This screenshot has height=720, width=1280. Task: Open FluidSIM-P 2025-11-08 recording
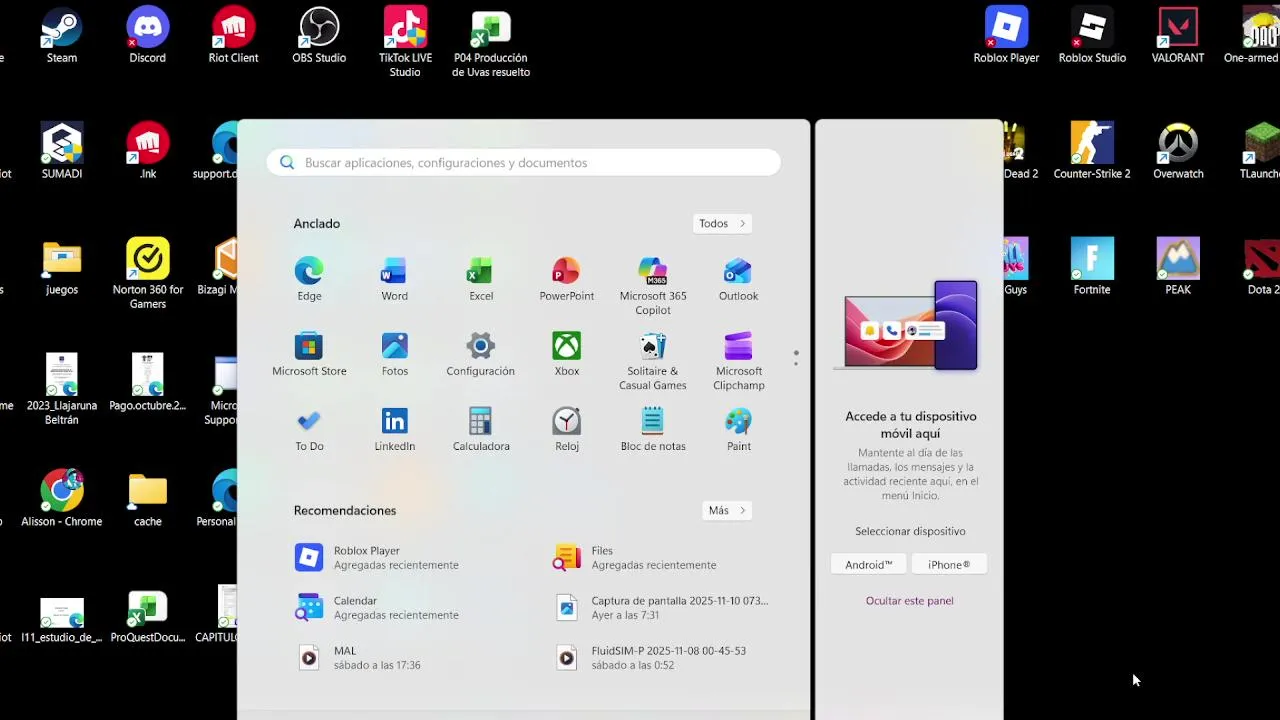click(665, 658)
